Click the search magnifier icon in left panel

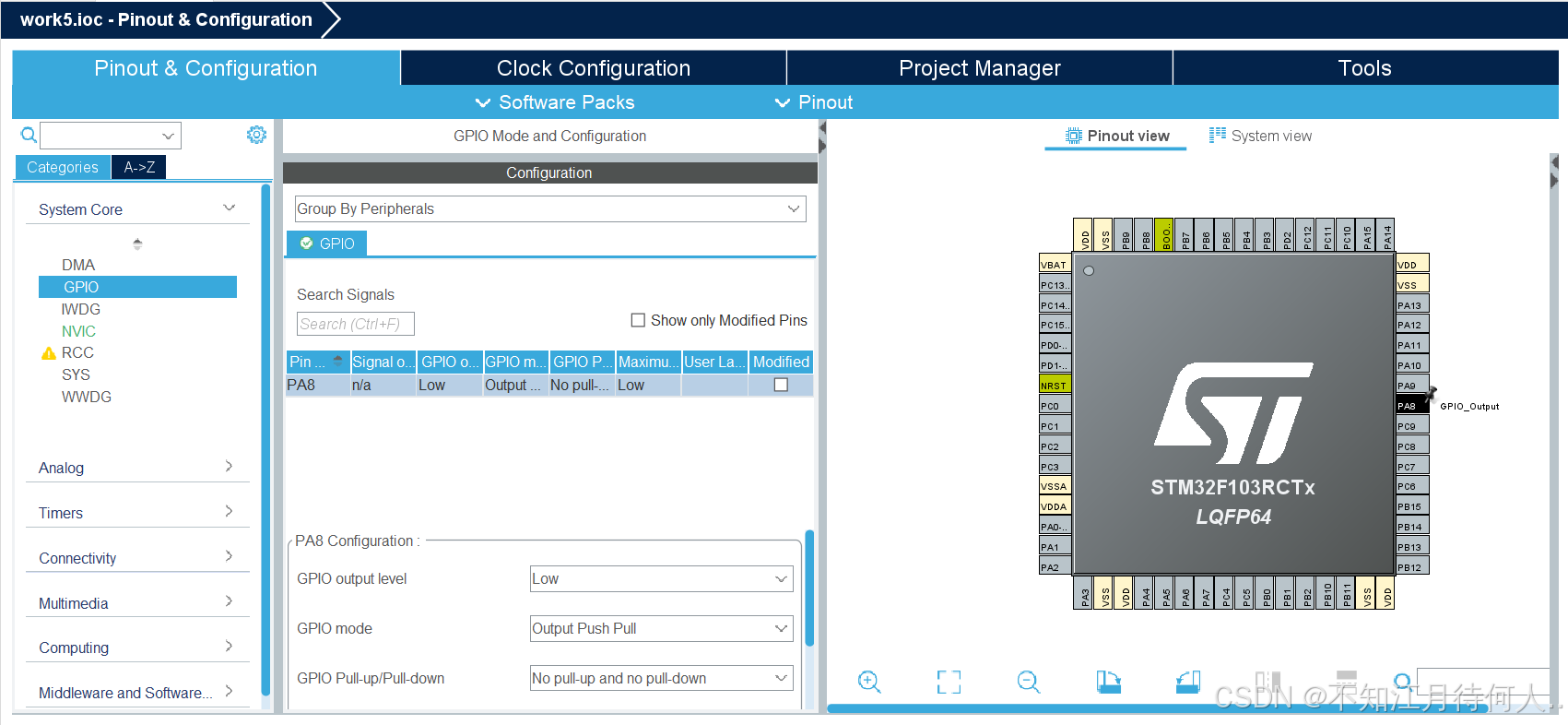tap(29, 136)
